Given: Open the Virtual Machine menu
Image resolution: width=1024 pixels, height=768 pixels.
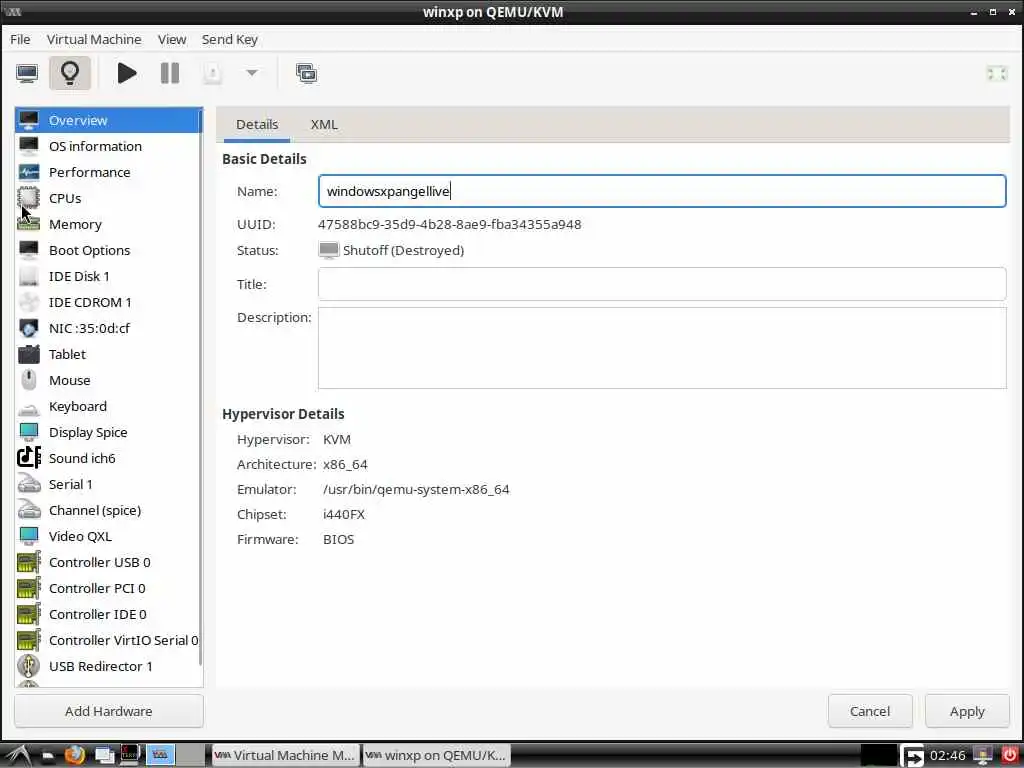Looking at the screenshot, I should pos(94,39).
